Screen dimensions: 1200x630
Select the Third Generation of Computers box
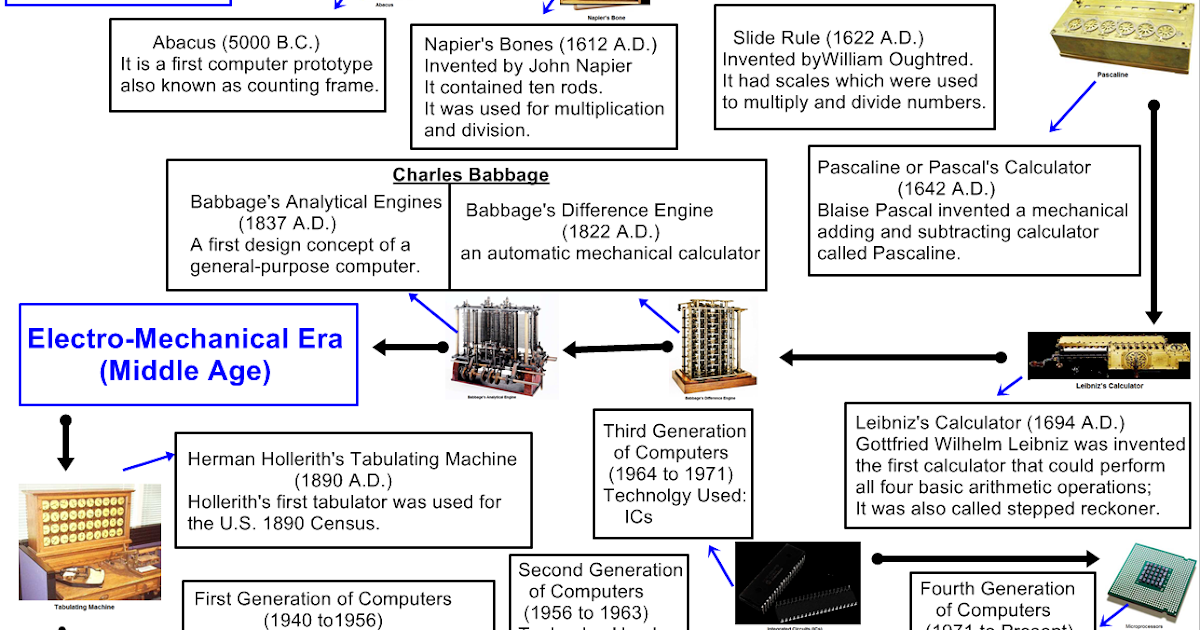pyautogui.click(x=674, y=474)
